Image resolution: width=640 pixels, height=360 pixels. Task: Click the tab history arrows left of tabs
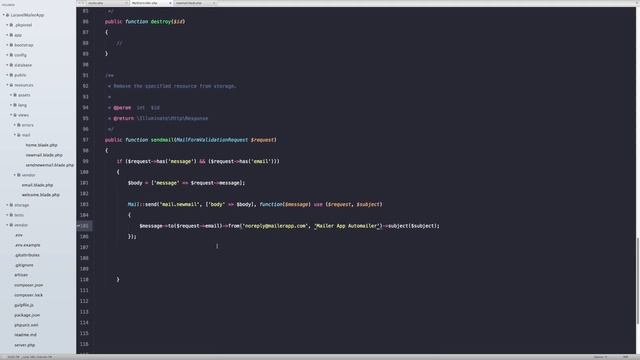pyautogui.click(x=81, y=3)
